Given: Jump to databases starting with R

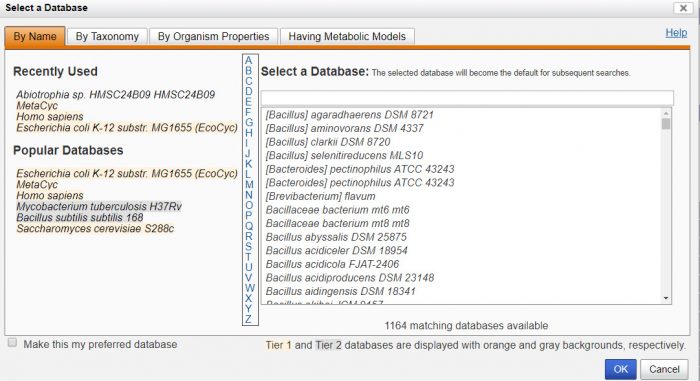Looking at the screenshot, I should pyautogui.click(x=249, y=236).
